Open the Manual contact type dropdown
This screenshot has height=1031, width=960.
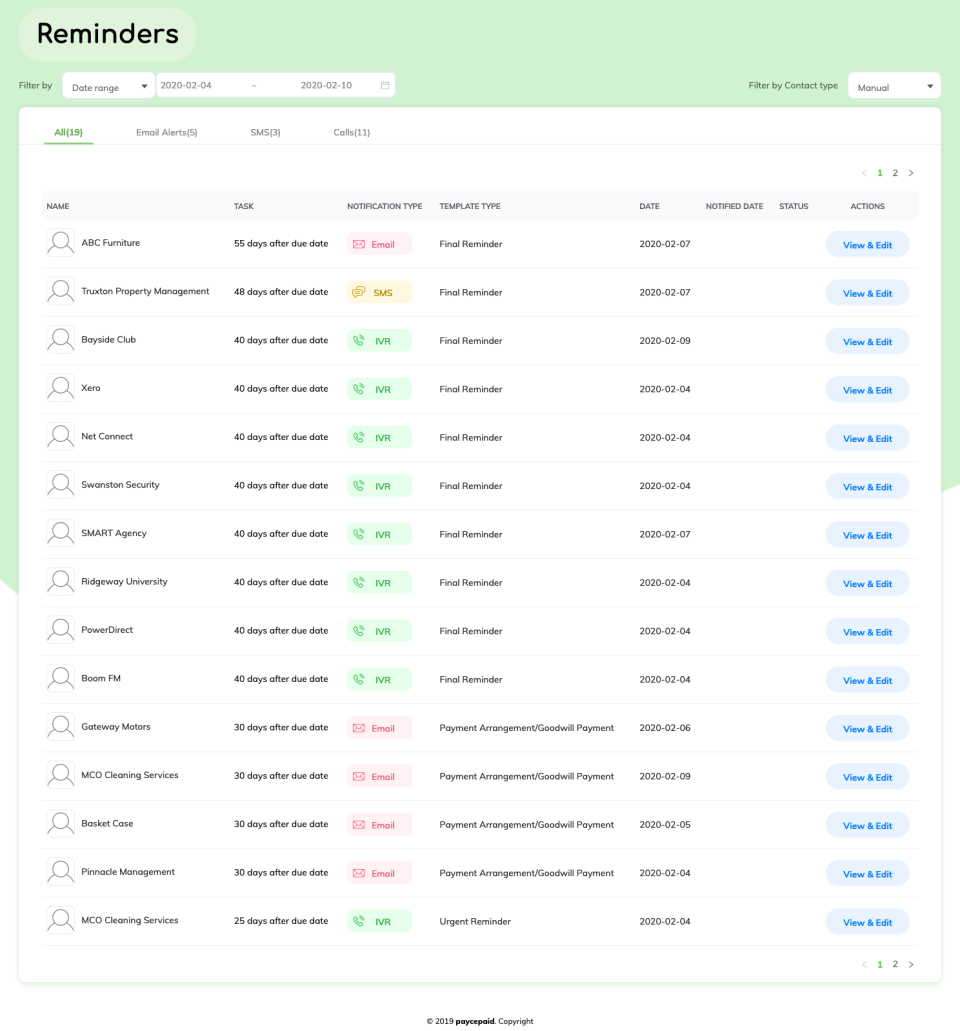pos(894,85)
